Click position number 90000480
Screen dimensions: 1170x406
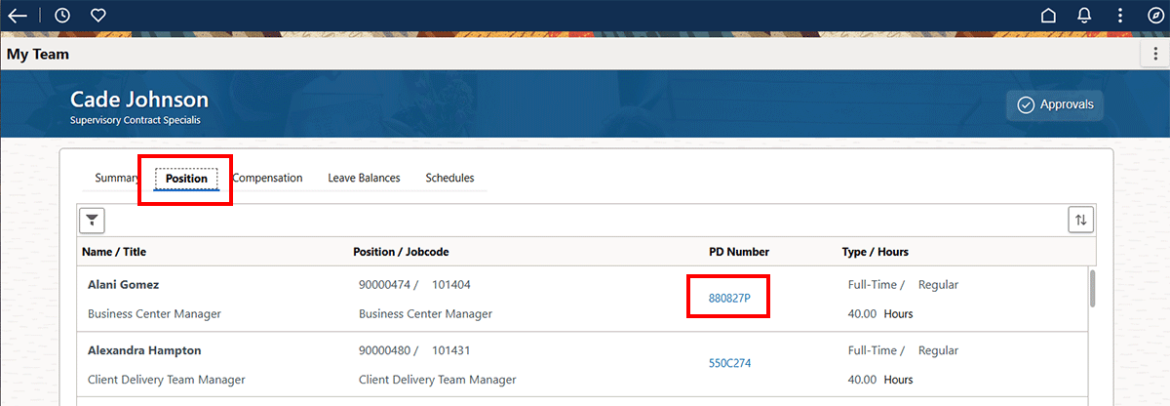point(385,351)
